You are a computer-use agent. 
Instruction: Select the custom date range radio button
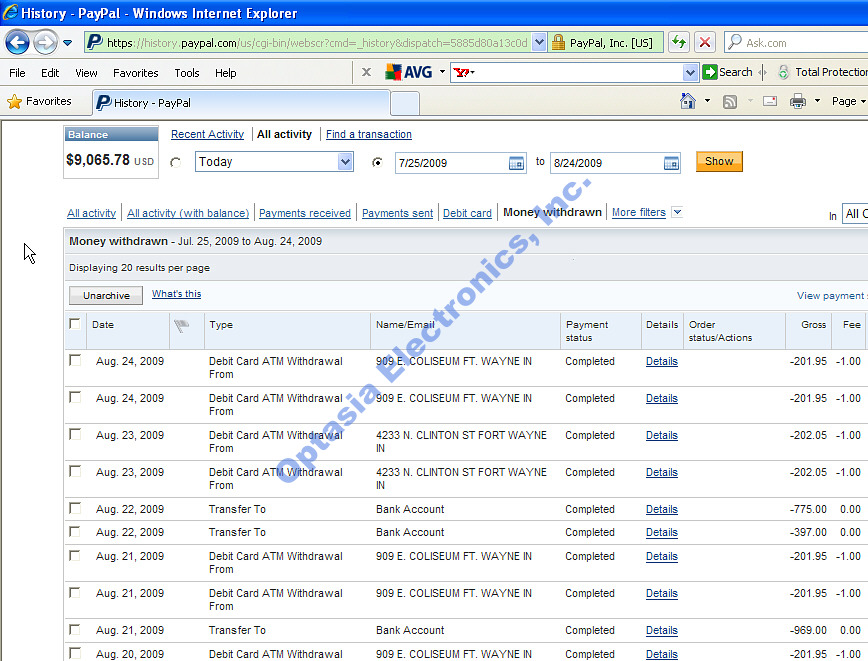coord(377,162)
